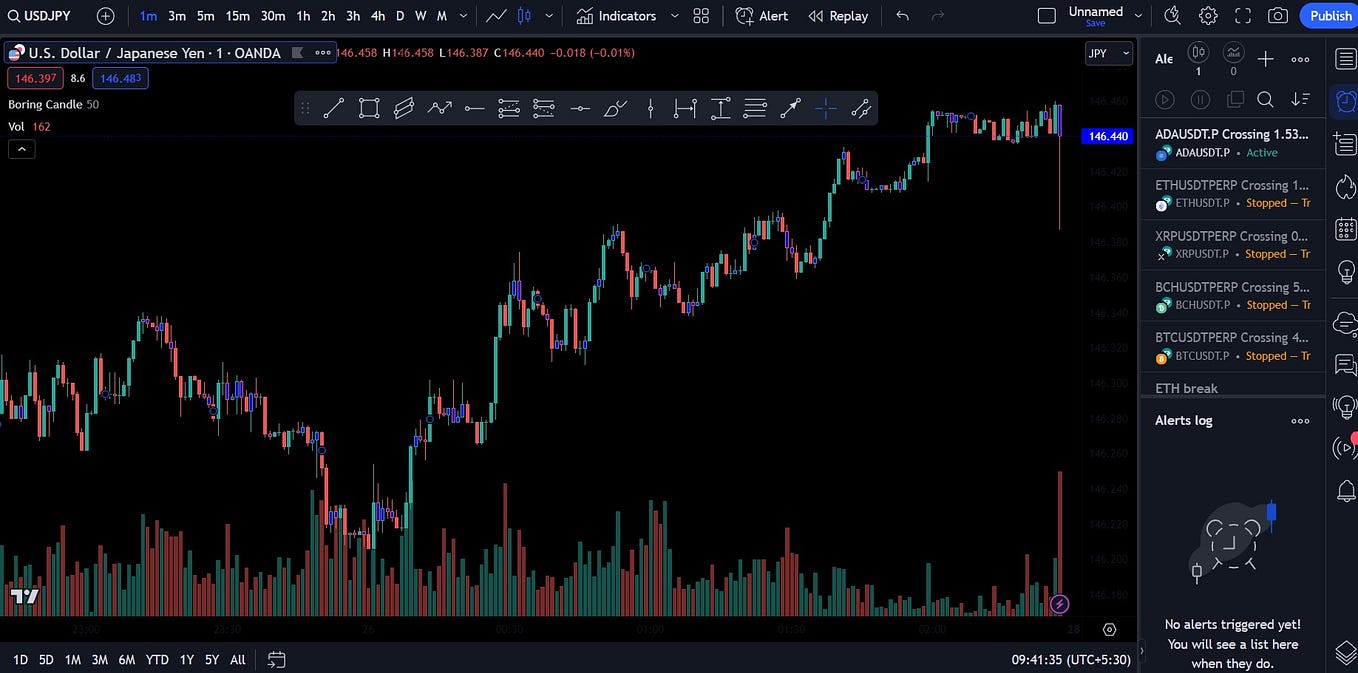
Task: Resume all alerts with the play icon
Action: click(1164, 99)
